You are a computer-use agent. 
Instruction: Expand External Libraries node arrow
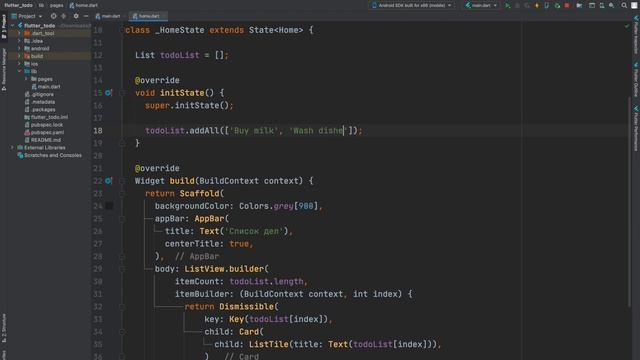click(13, 148)
